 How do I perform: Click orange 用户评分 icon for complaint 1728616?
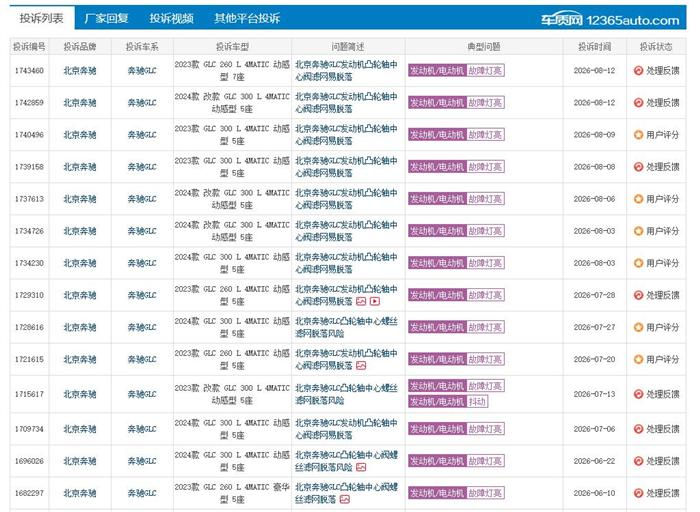[638, 327]
